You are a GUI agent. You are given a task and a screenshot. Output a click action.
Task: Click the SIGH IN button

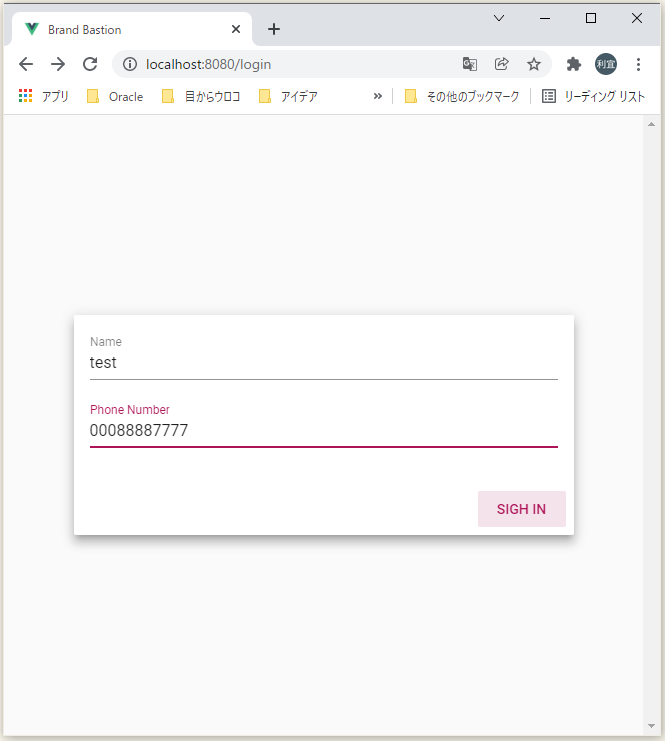(x=521, y=508)
